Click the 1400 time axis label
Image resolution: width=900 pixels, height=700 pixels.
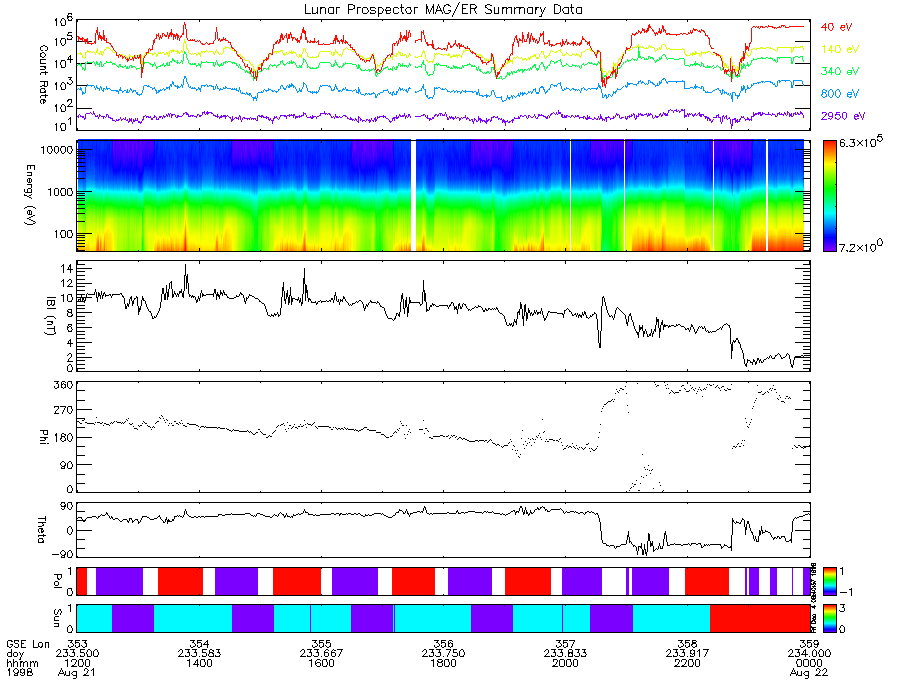(x=199, y=663)
